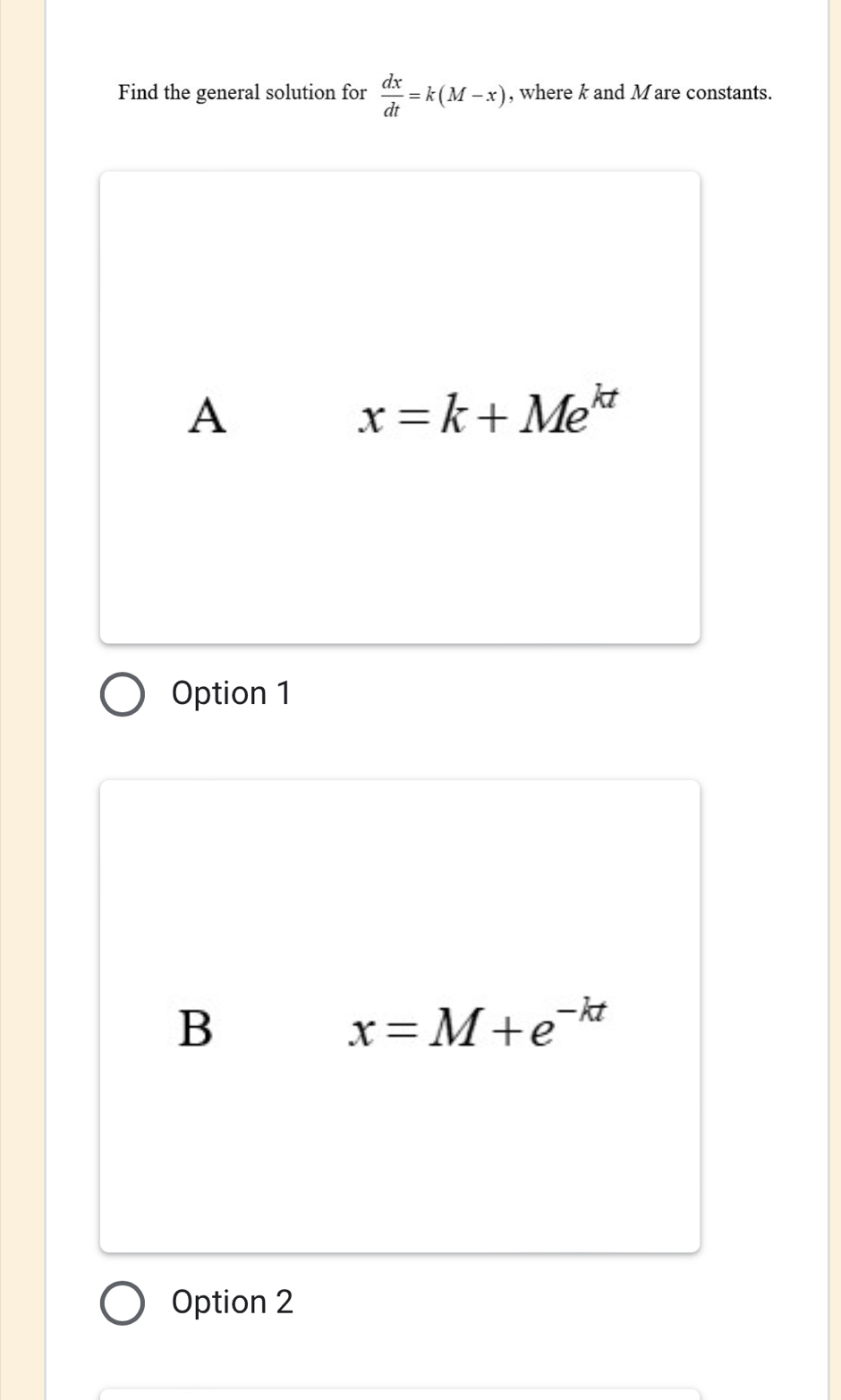Click the Option 1 label text

point(231,693)
